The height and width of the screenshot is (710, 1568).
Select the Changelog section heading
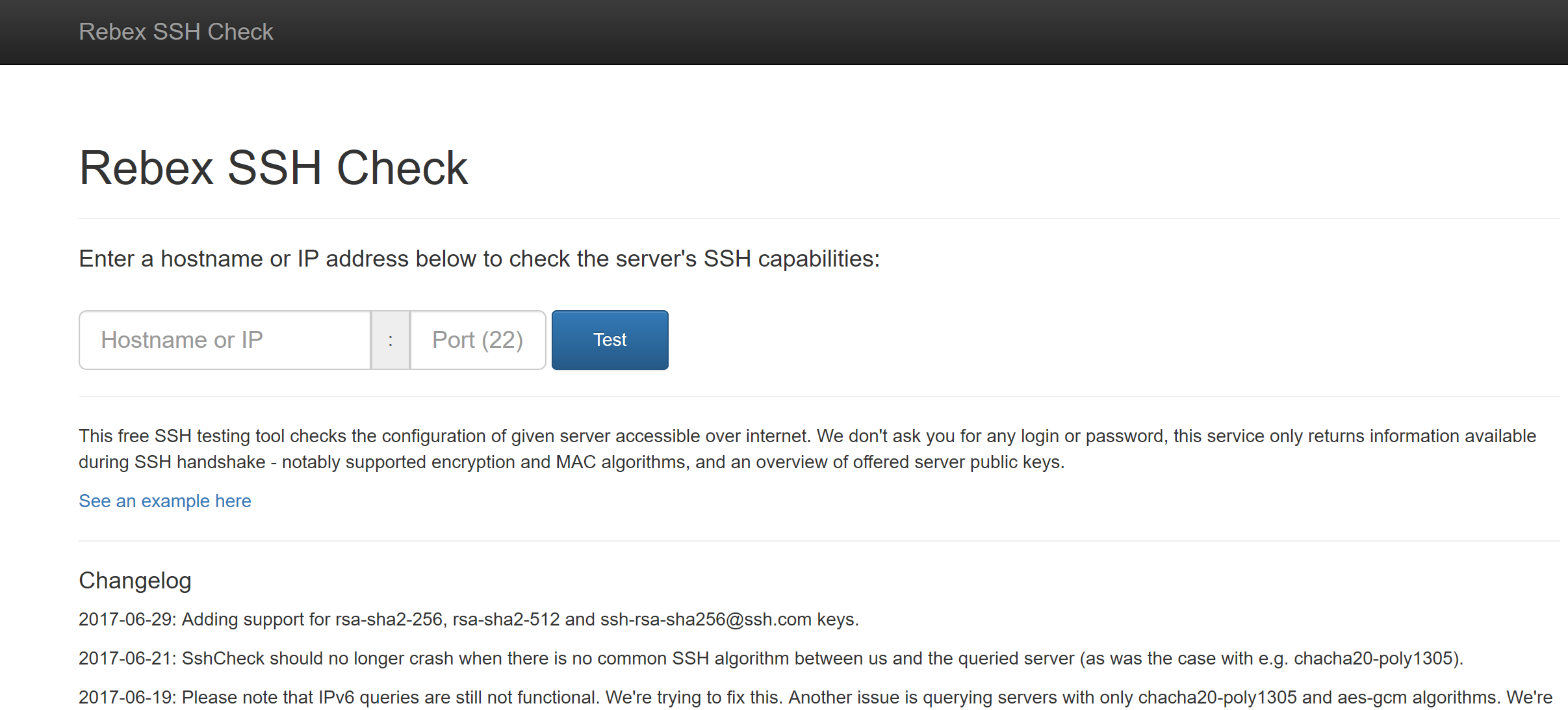click(135, 581)
